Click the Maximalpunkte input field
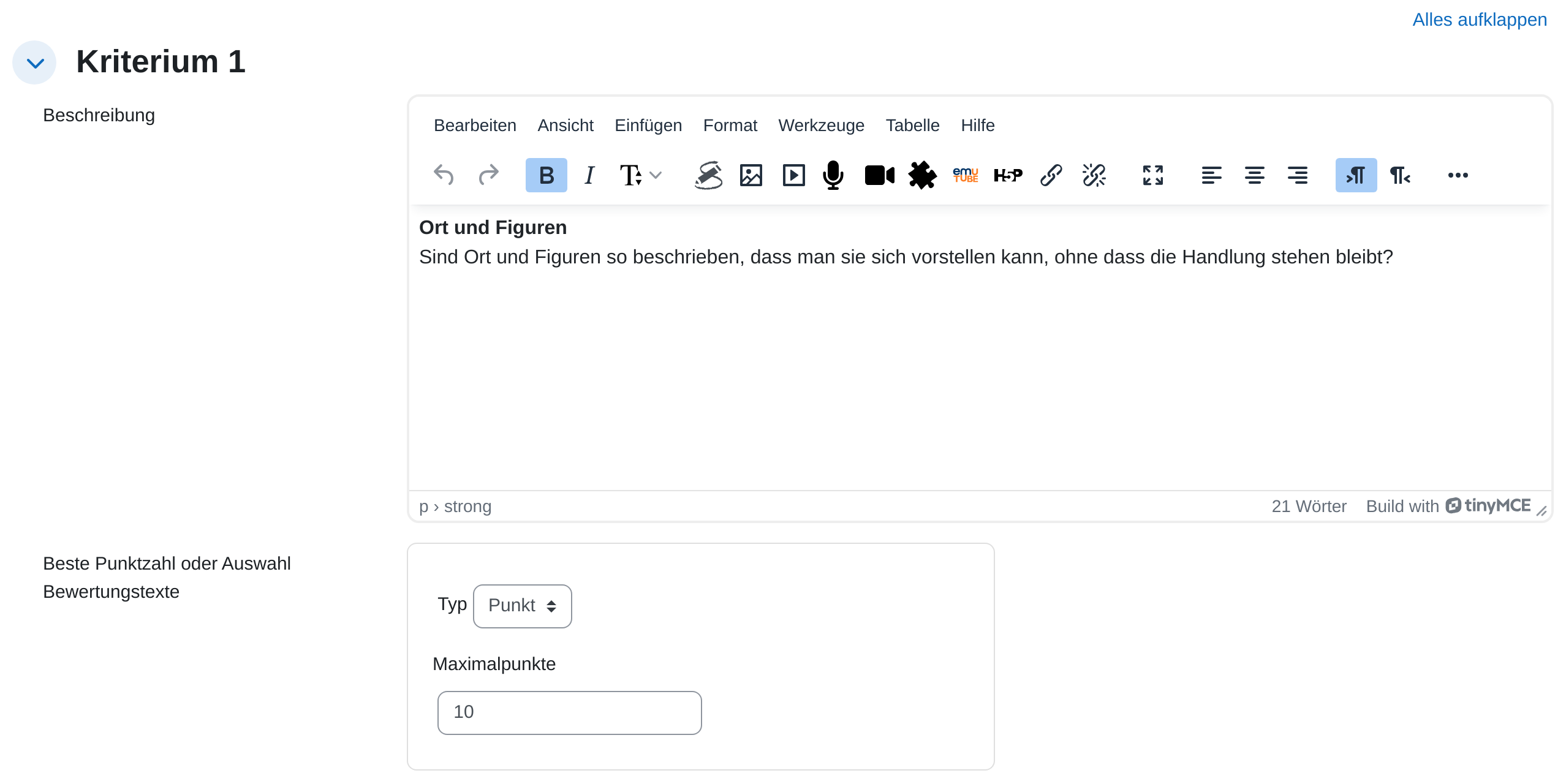The width and height of the screenshot is (1566, 784). coord(569,712)
